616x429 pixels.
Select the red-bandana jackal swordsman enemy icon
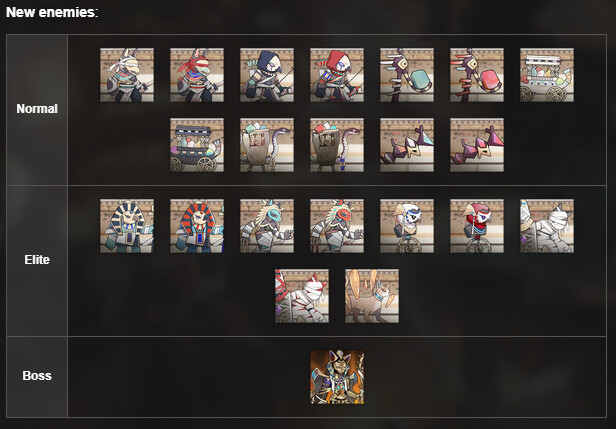pos(197,75)
